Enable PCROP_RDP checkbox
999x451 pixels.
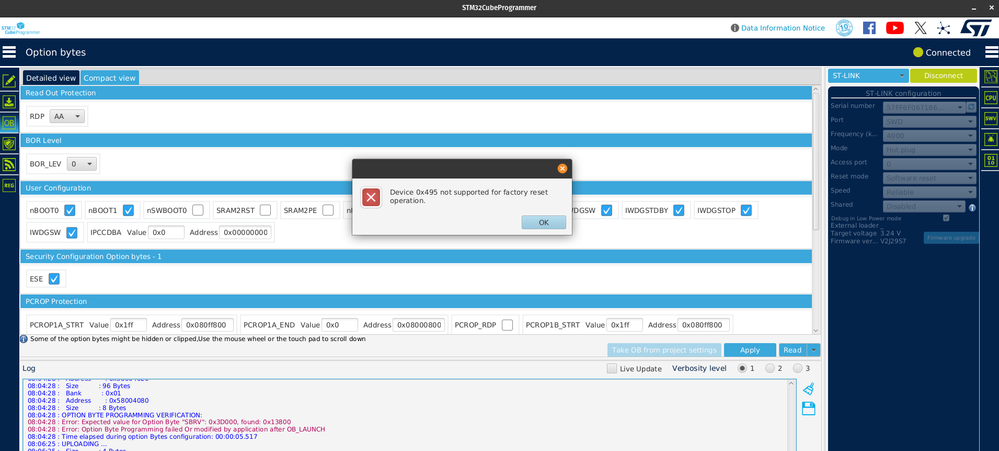pos(507,325)
